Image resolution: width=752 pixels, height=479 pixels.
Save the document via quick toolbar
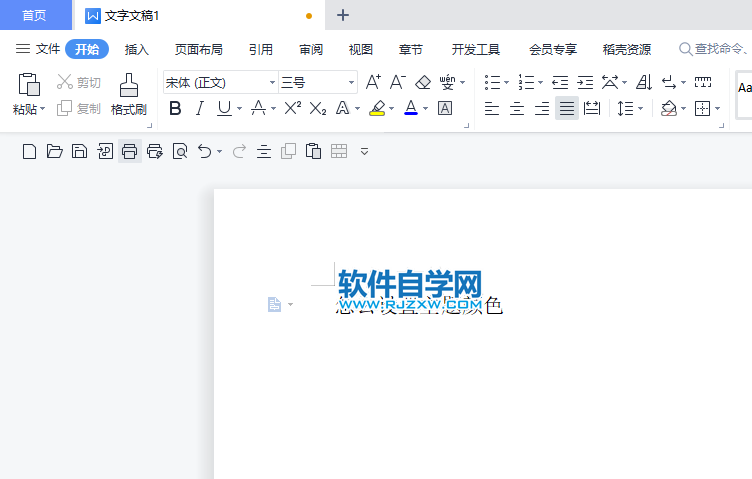pyautogui.click(x=79, y=152)
